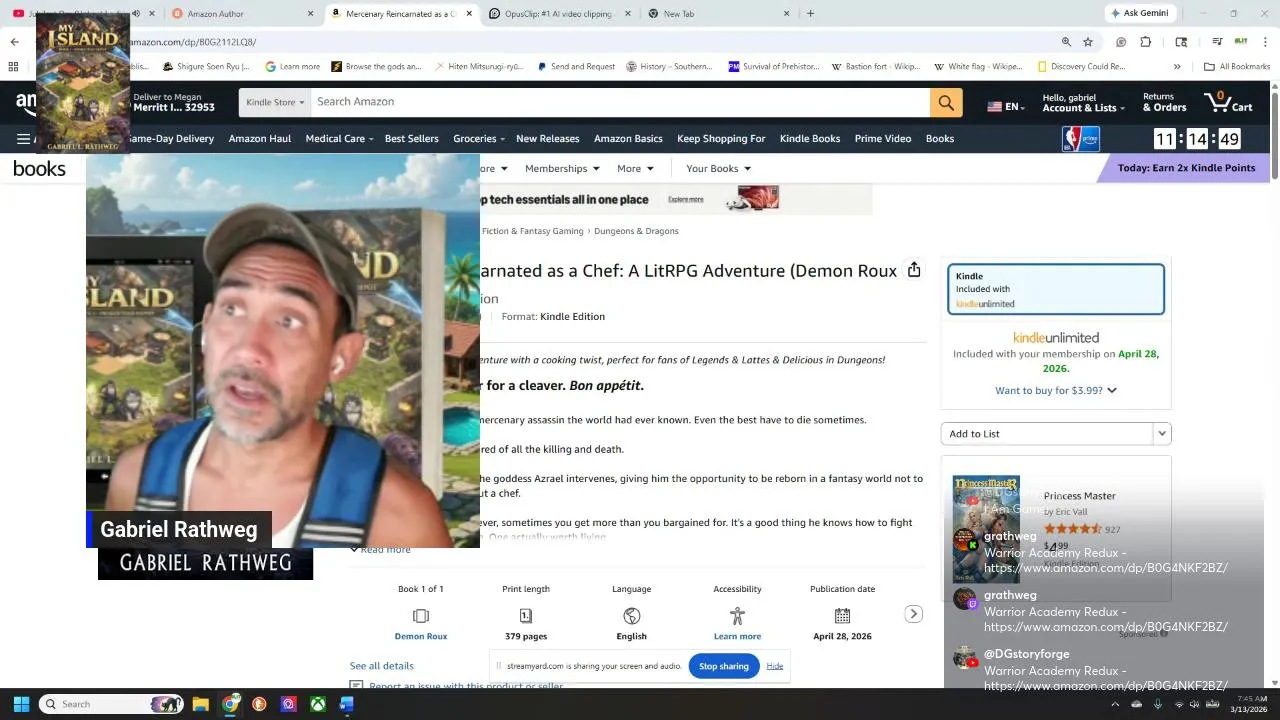Click the microphone tray icon
Viewport: 1280px width, 720px height.
(x=1158, y=704)
